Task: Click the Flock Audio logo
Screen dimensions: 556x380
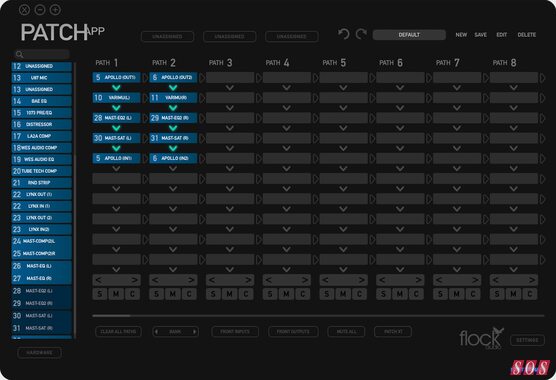Action: (481, 338)
